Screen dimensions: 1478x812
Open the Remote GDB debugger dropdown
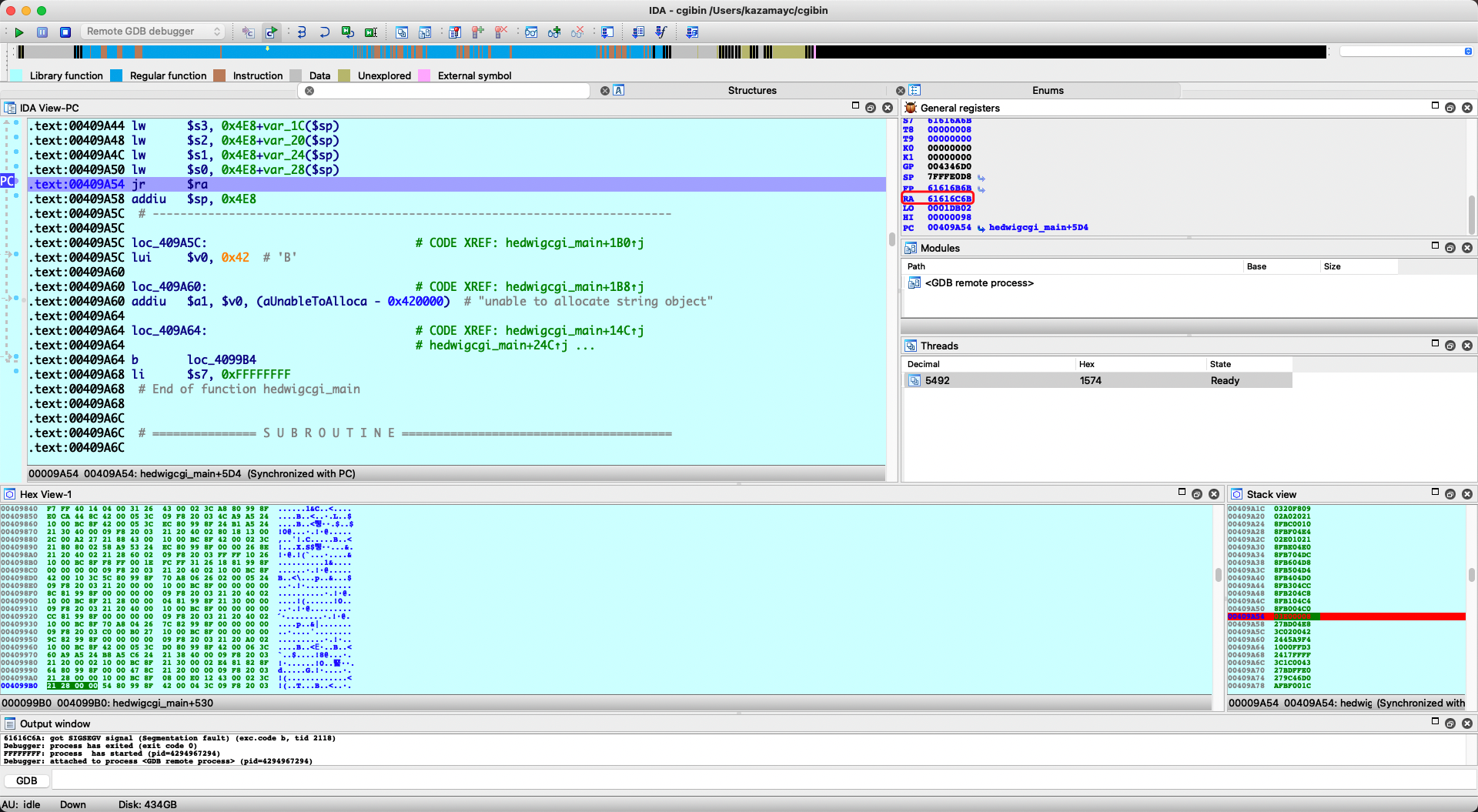(153, 32)
